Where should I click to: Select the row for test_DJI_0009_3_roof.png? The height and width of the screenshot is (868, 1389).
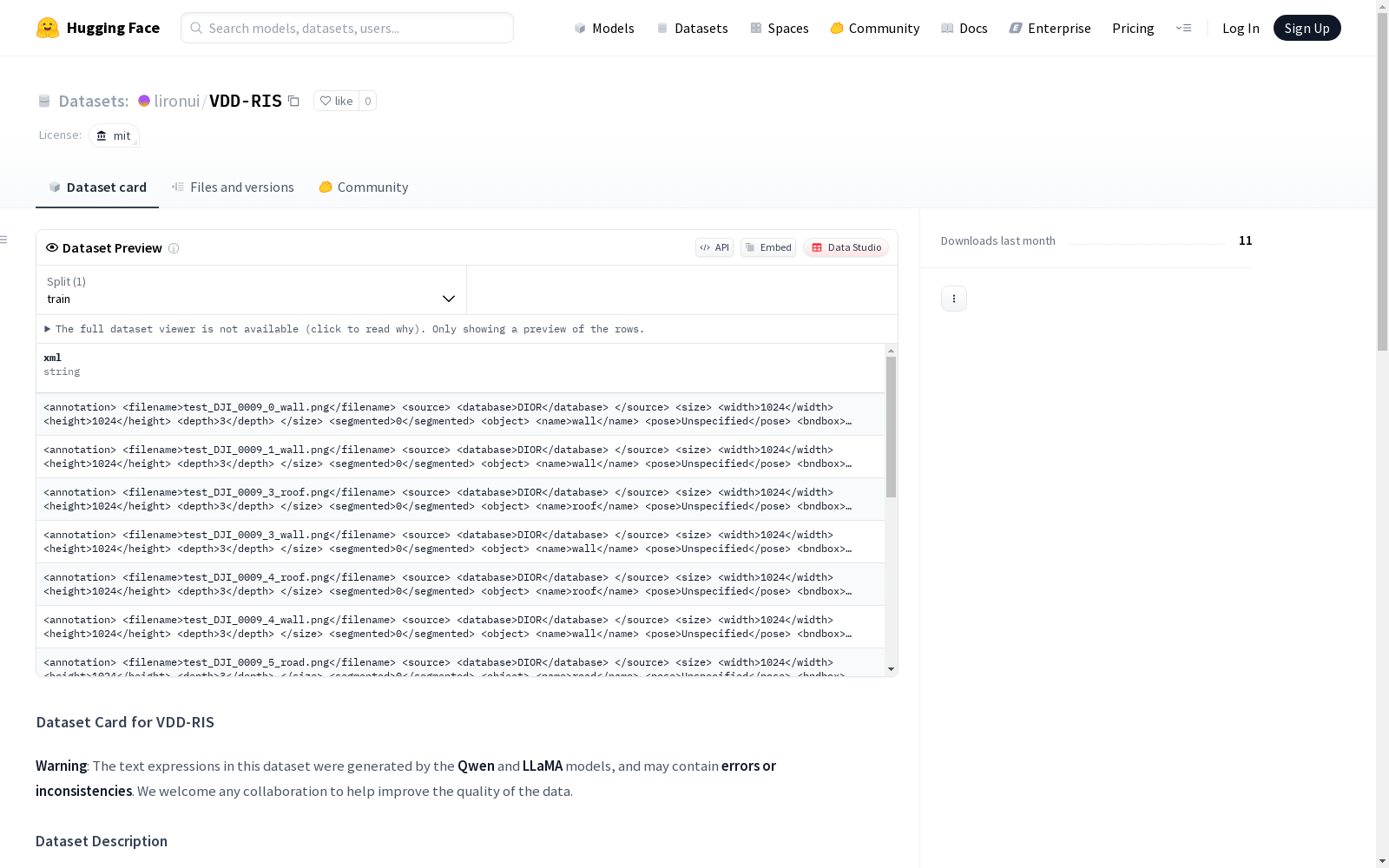click(x=460, y=499)
